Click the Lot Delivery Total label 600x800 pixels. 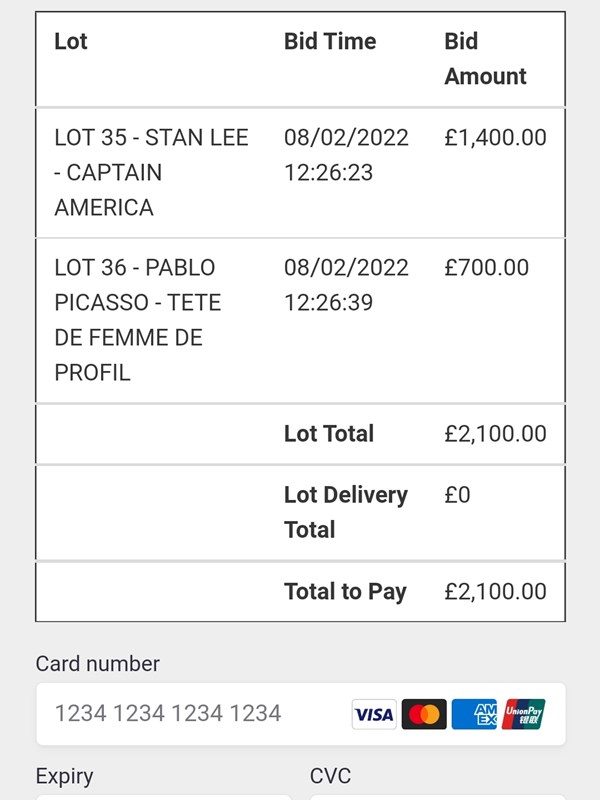(346, 512)
